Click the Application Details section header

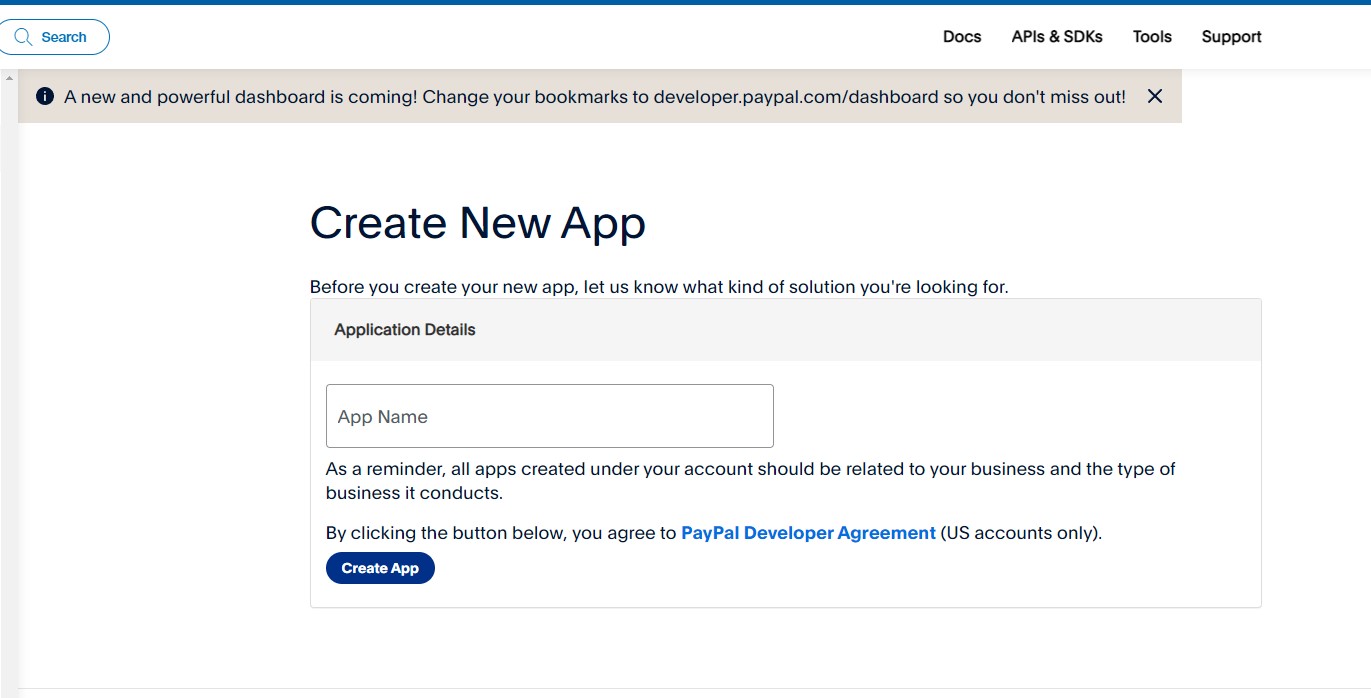tap(786, 330)
